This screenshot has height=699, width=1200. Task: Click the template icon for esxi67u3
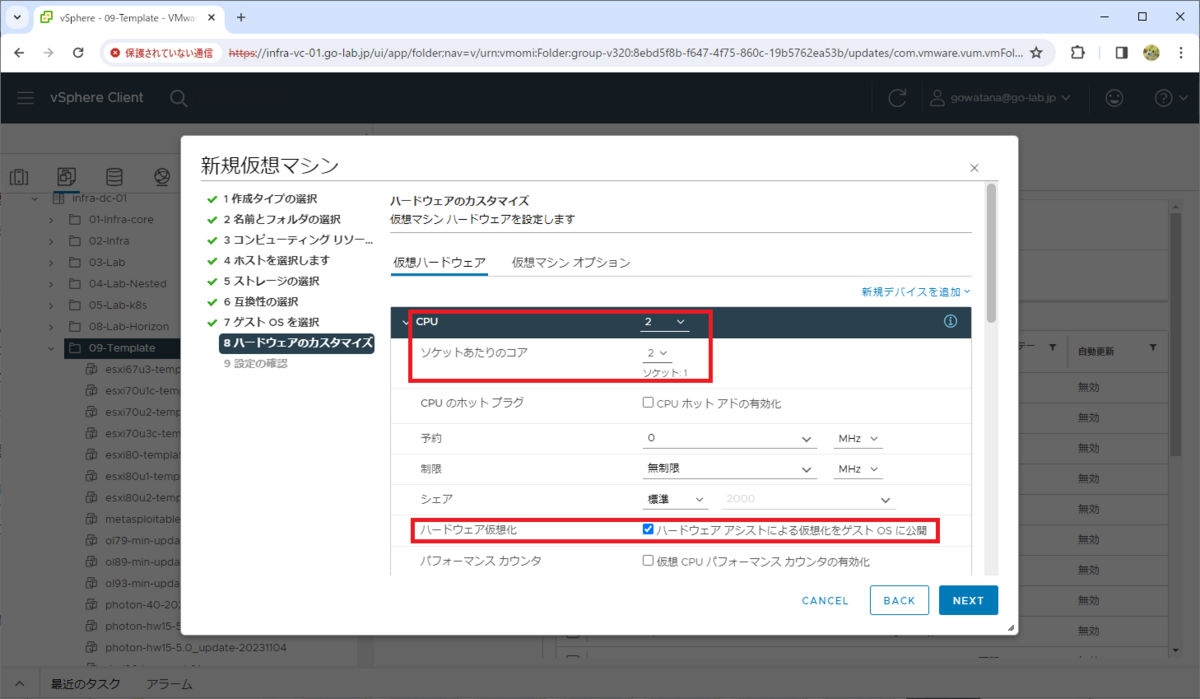click(x=91, y=369)
